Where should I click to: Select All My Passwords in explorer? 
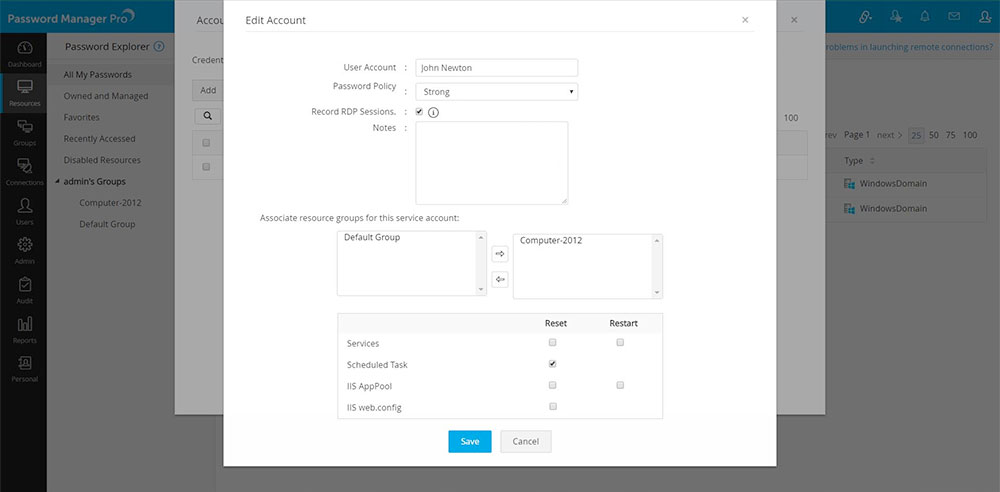pyautogui.click(x=97, y=75)
